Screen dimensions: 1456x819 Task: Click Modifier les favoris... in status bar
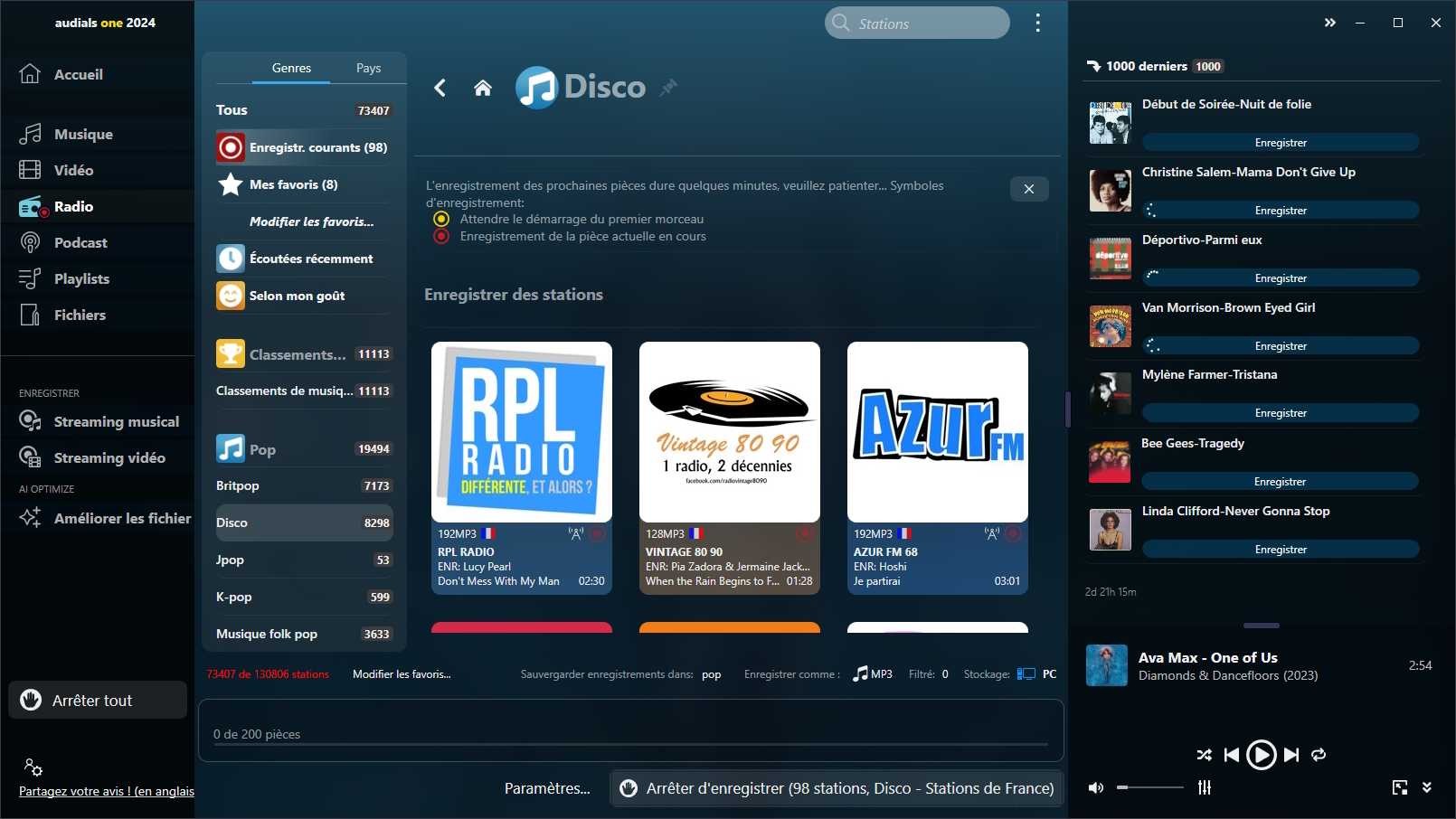pyautogui.click(x=402, y=674)
